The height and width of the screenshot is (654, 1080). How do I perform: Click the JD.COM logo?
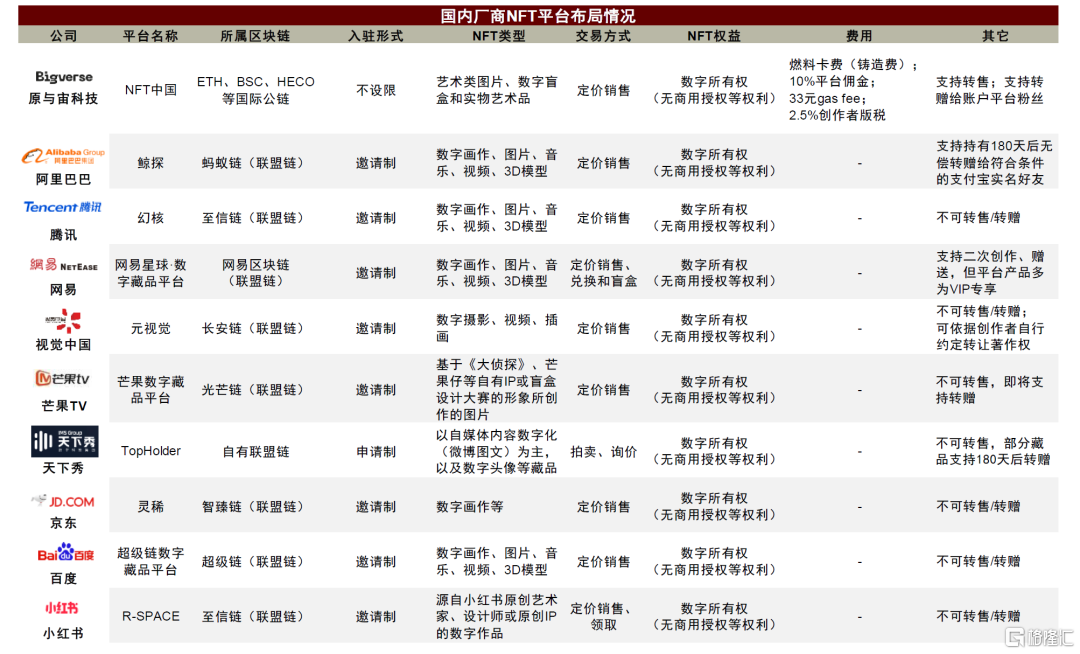(x=63, y=500)
